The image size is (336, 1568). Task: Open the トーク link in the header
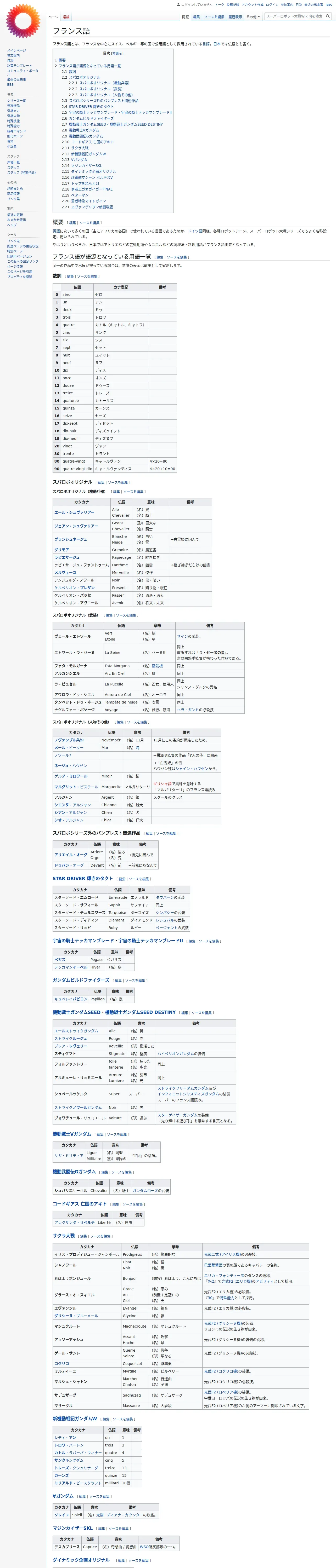point(220,5)
